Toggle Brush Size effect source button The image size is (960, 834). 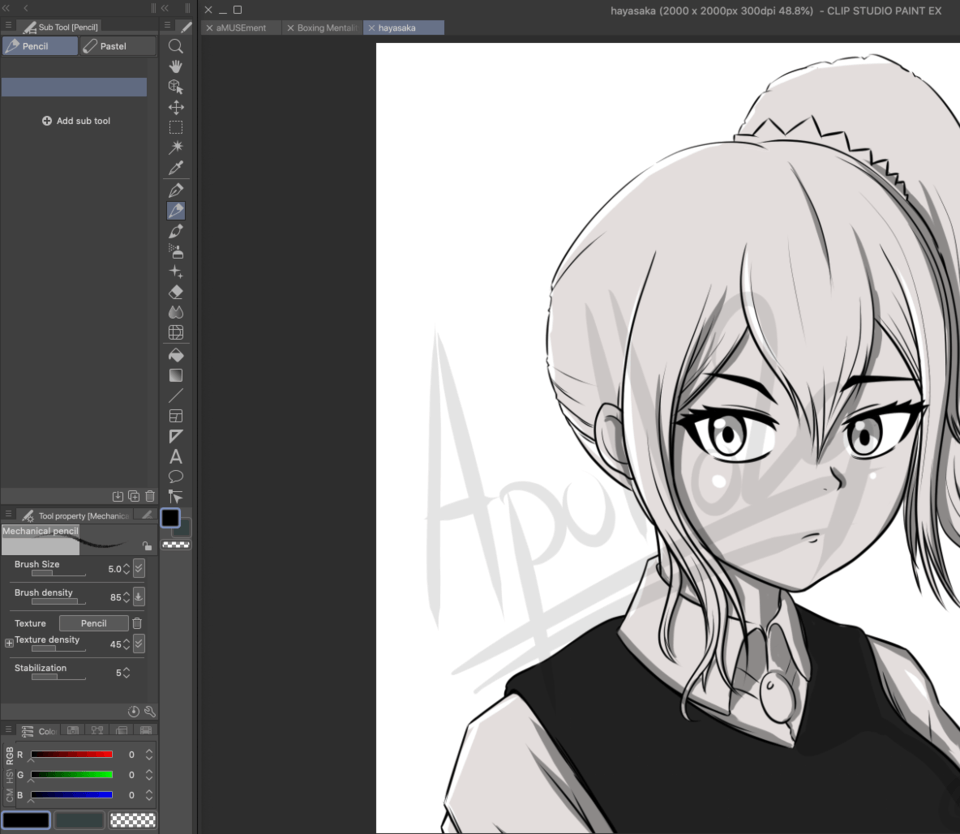(x=139, y=568)
